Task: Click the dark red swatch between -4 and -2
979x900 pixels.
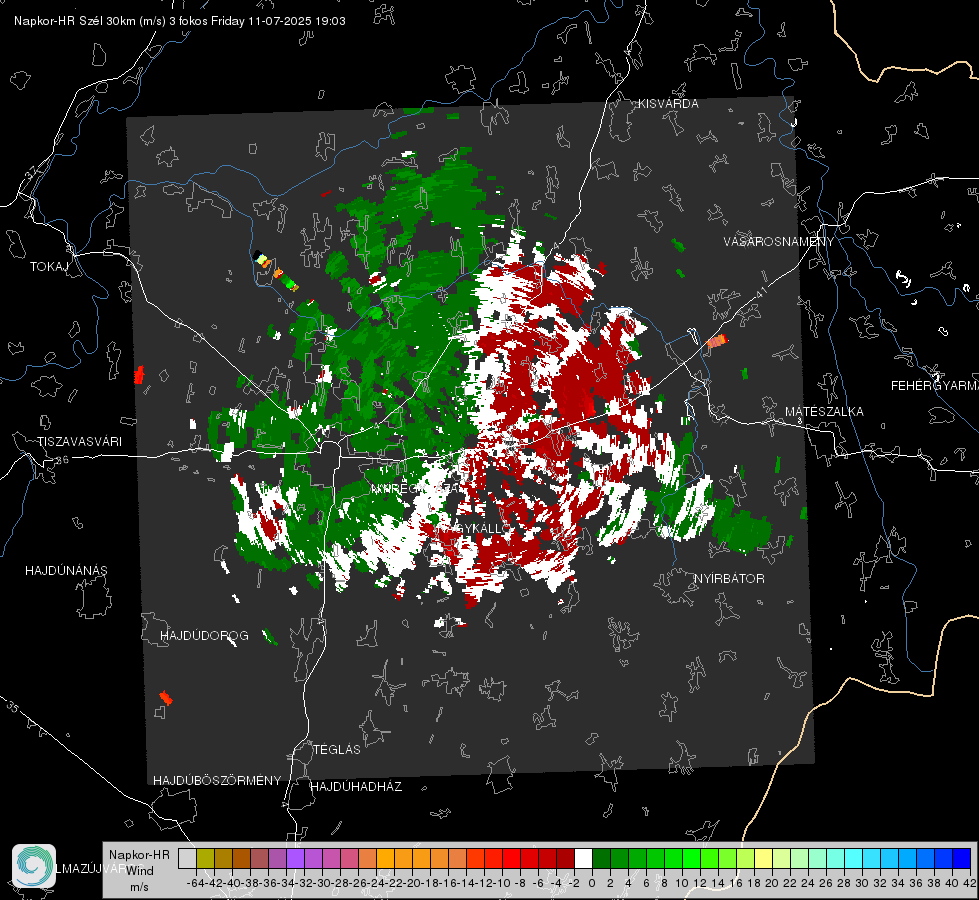Action: click(x=565, y=859)
